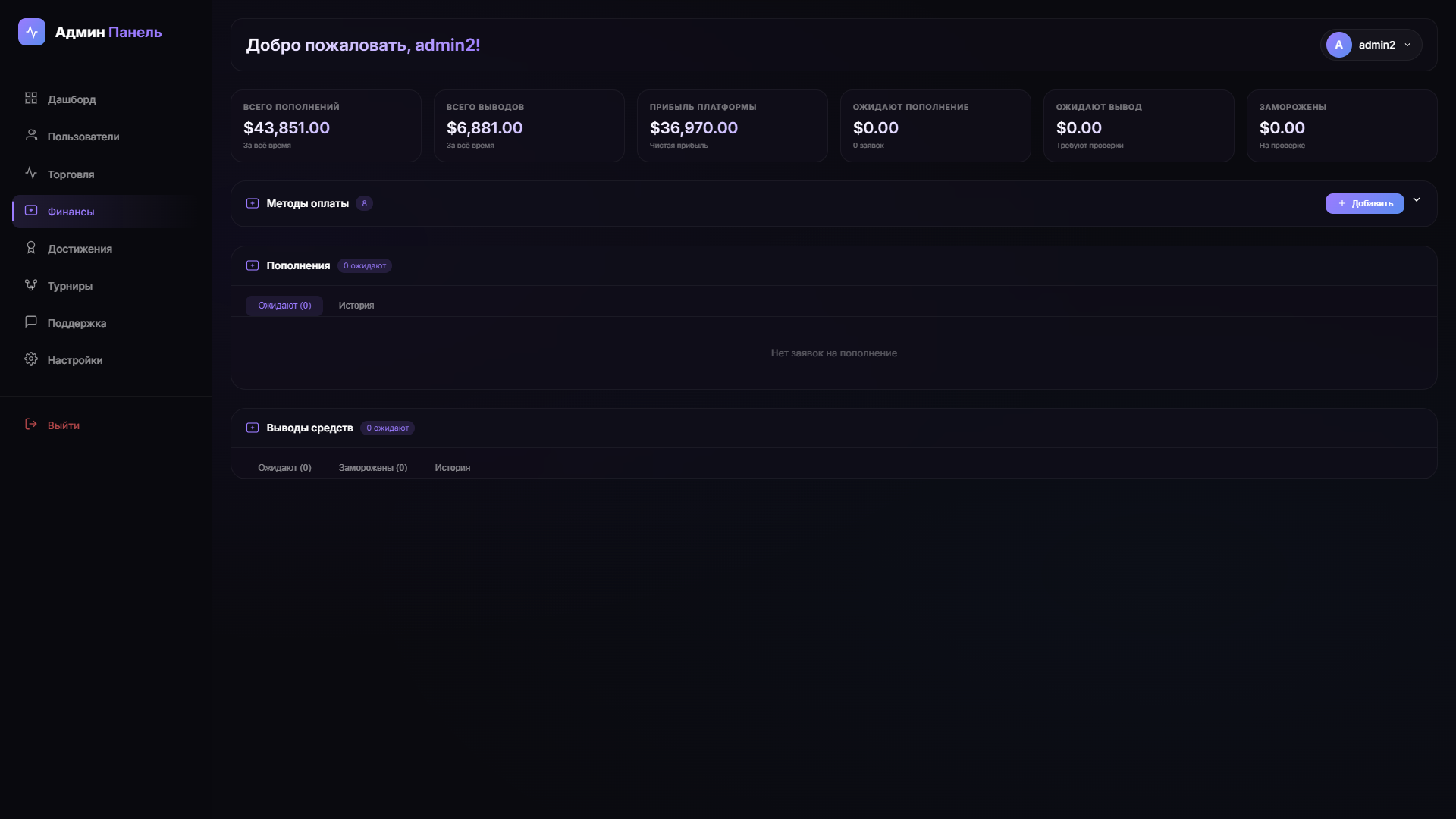Viewport: 1456px width, 819px height.
Task: Click the Всего пополнений $43,851.00 card
Action: (x=326, y=126)
